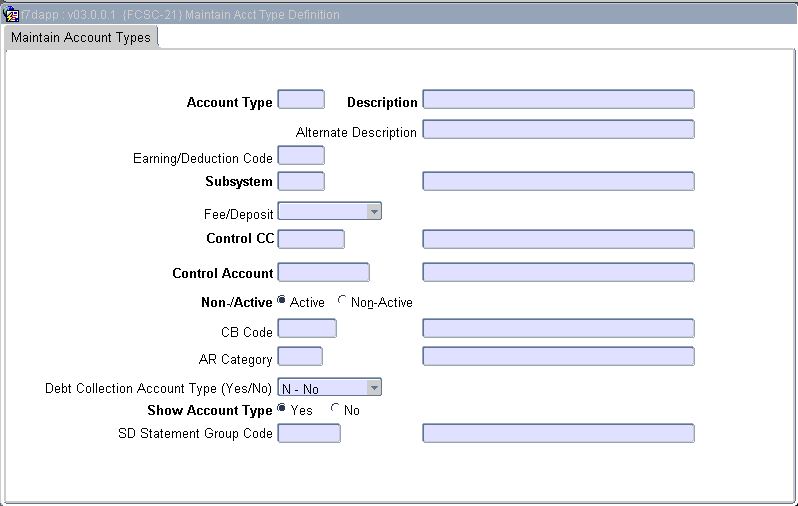798x506 pixels.
Task: Expand the Debt Collection Account Type dropdown
Action: click(x=373, y=388)
